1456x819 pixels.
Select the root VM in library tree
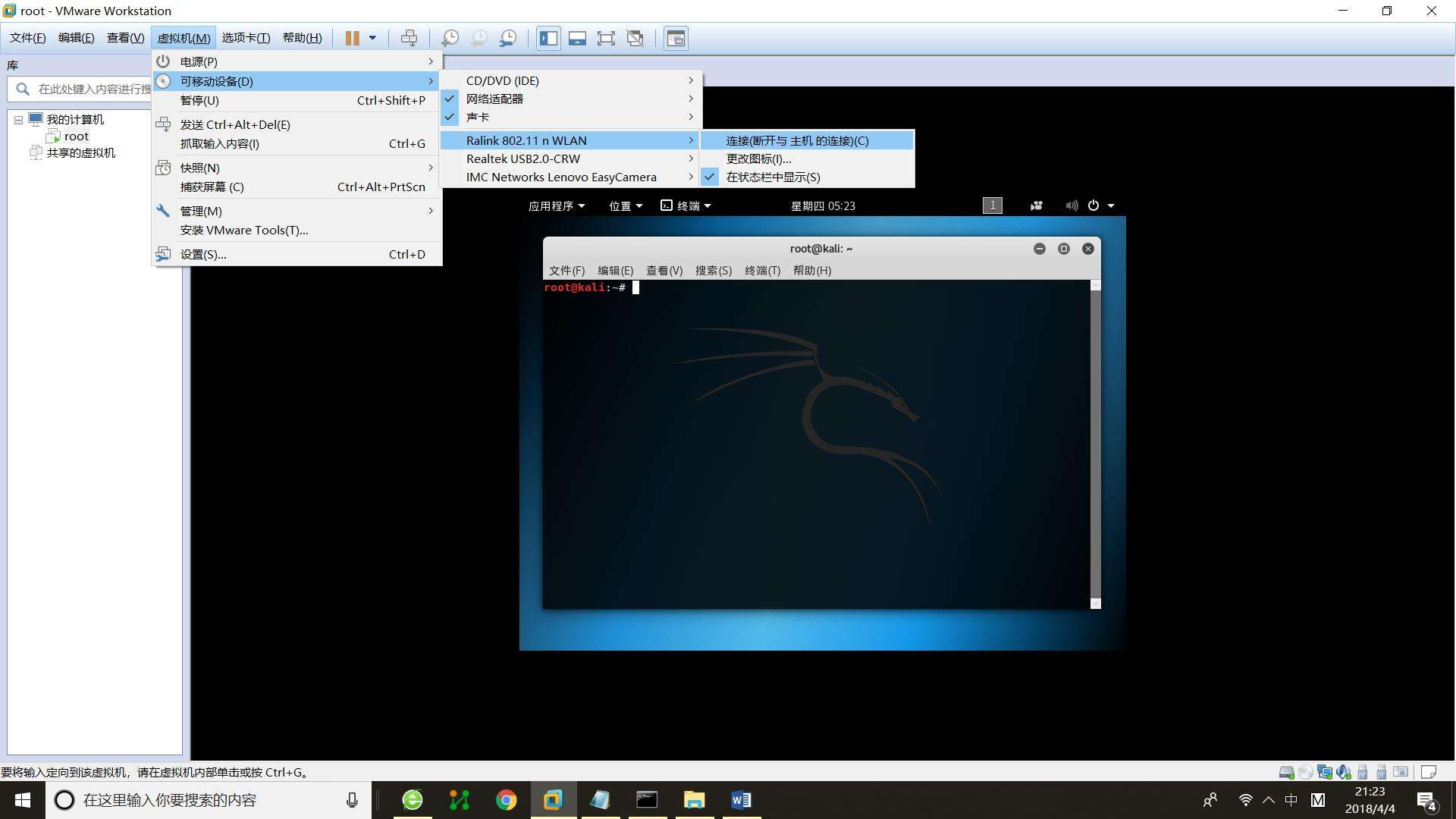click(x=76, y=136)
